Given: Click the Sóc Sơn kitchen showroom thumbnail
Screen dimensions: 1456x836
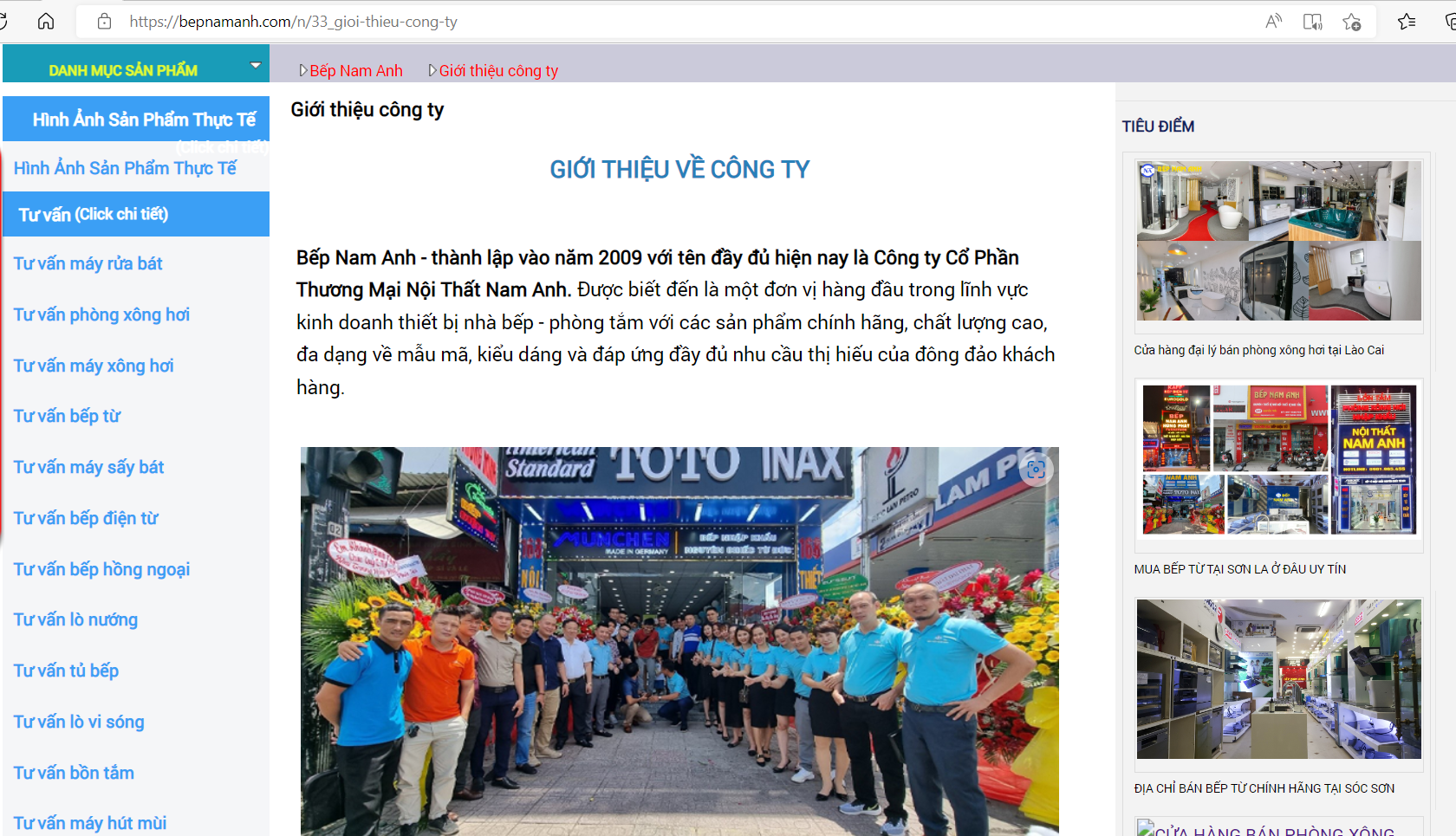Looking at the screenshot, I should click(x=1278, y=679).
